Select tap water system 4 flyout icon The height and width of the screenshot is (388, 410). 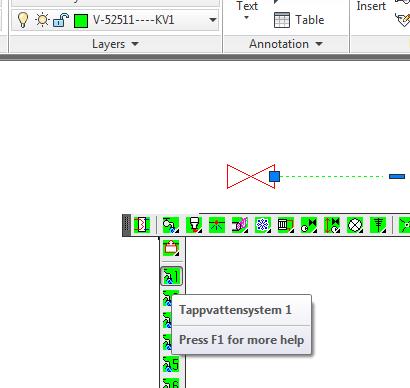pos(167,342)
